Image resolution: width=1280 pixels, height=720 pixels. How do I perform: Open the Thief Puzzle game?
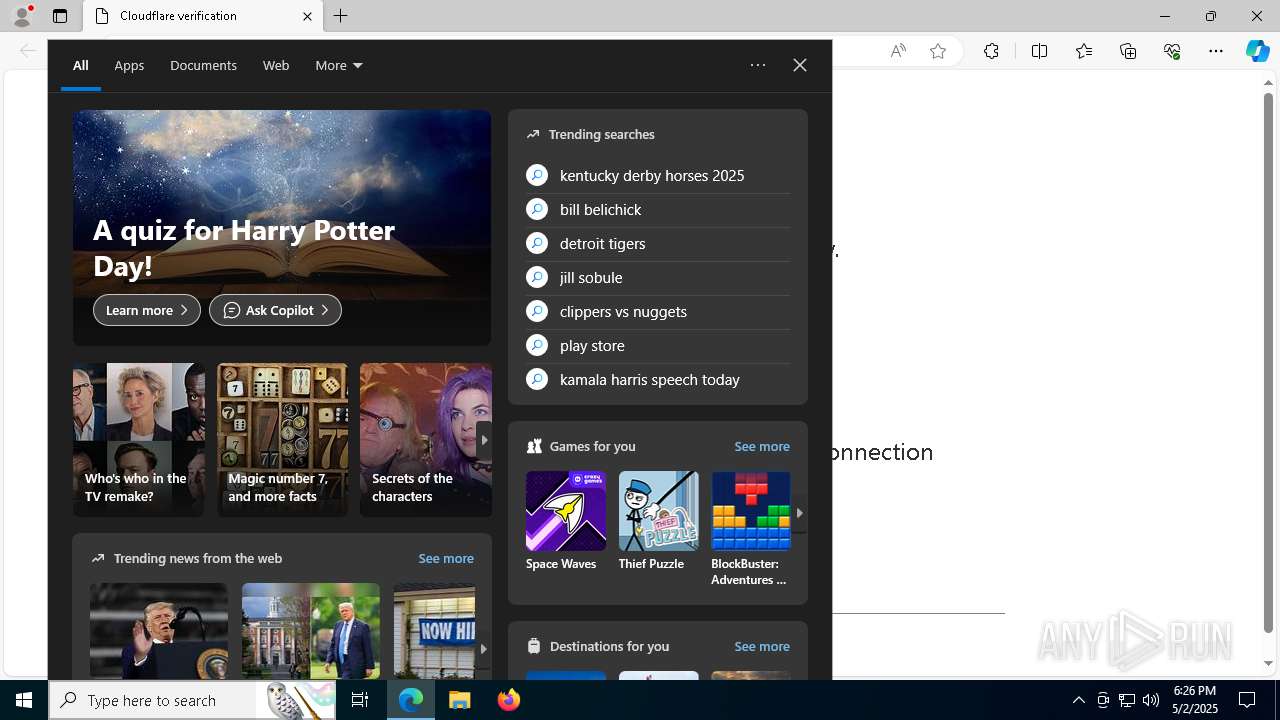pos(658,522)
